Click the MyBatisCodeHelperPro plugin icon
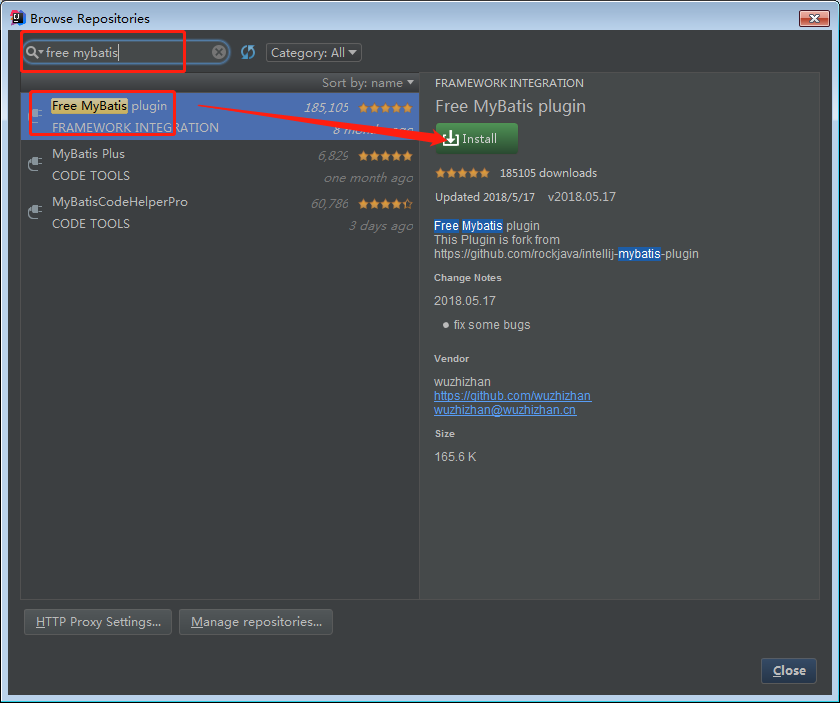Viewport: 840px width, 703px height. coord(35,212)
